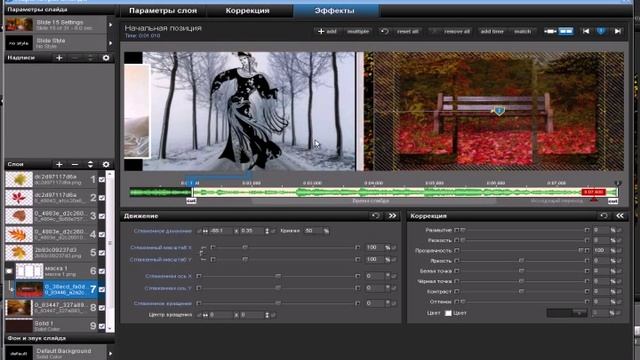Remove caption with minus in Надписи panel
This screenshot has height=360, width=640.
click(75, 58)
